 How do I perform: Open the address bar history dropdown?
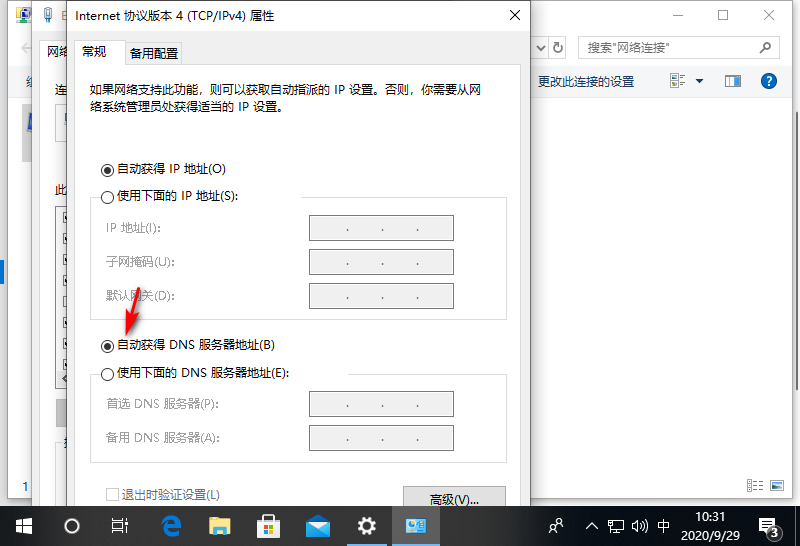point(541,47)
